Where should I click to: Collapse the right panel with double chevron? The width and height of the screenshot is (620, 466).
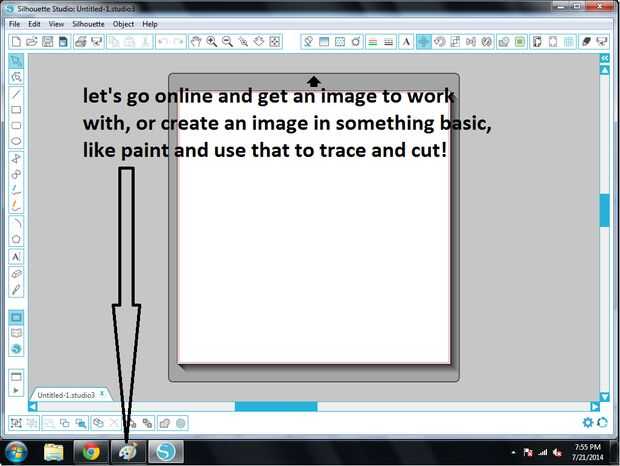(x=605, y=58)
